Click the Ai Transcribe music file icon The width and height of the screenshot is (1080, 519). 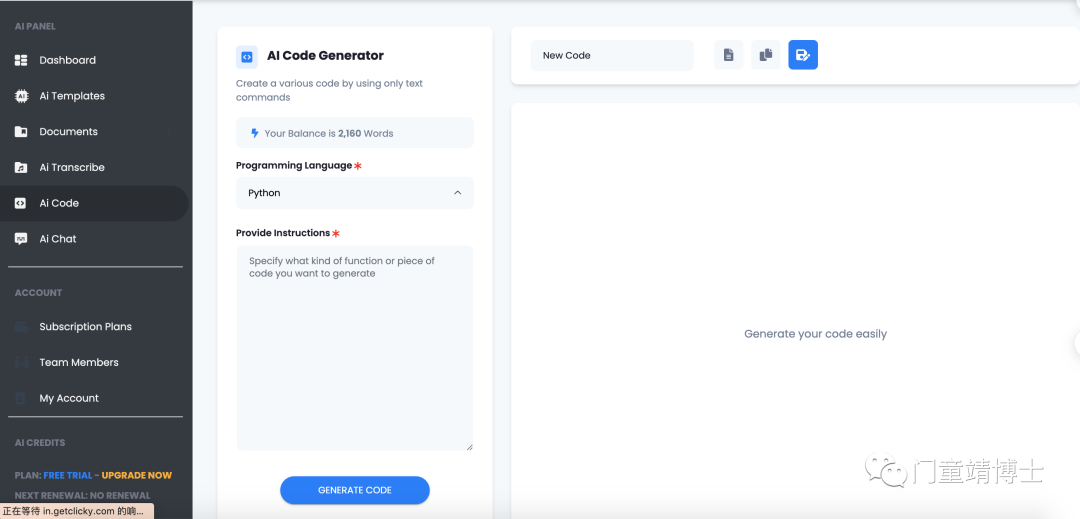point(21,167)
